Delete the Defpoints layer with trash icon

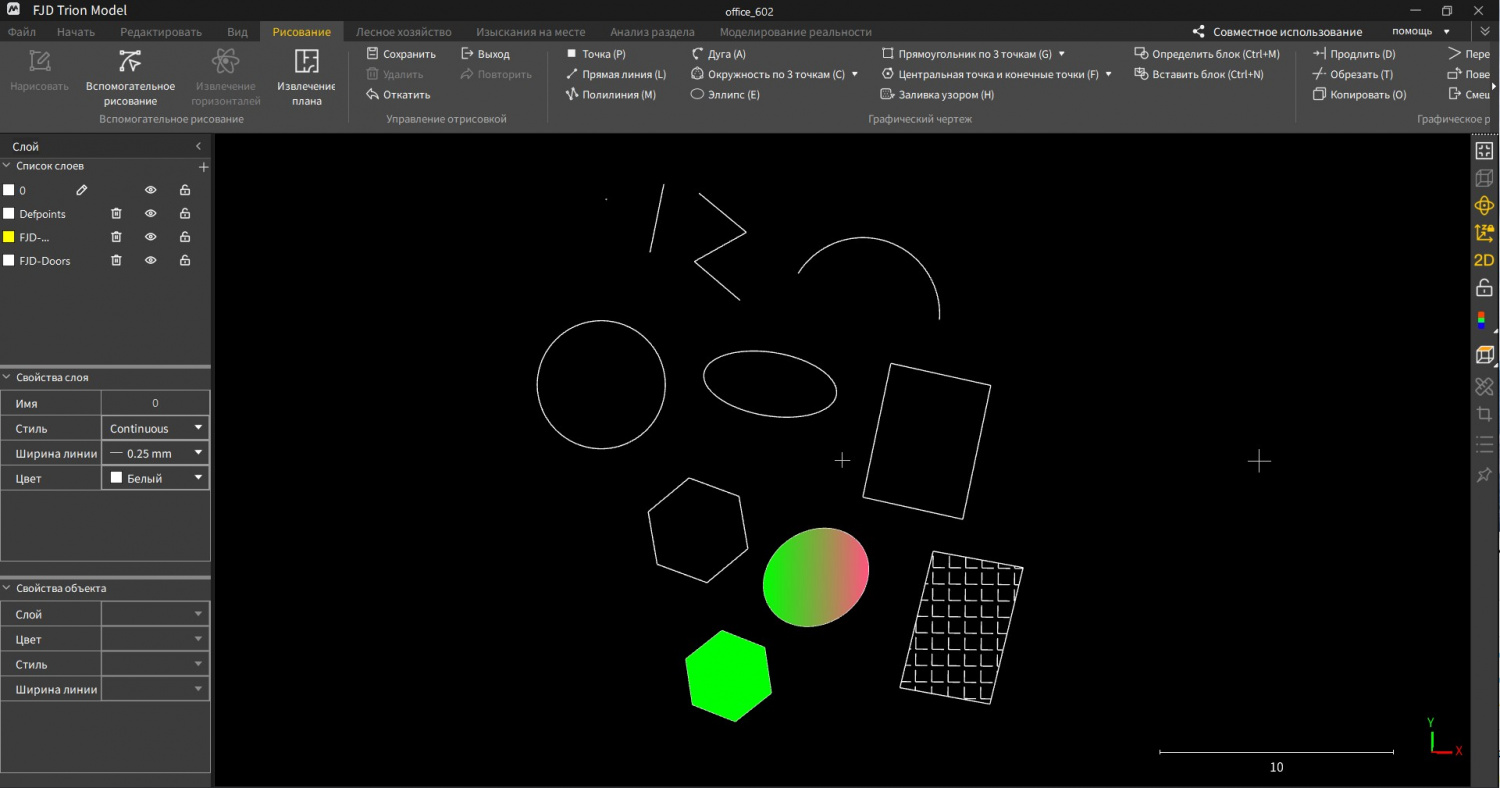tap(116, 214)
